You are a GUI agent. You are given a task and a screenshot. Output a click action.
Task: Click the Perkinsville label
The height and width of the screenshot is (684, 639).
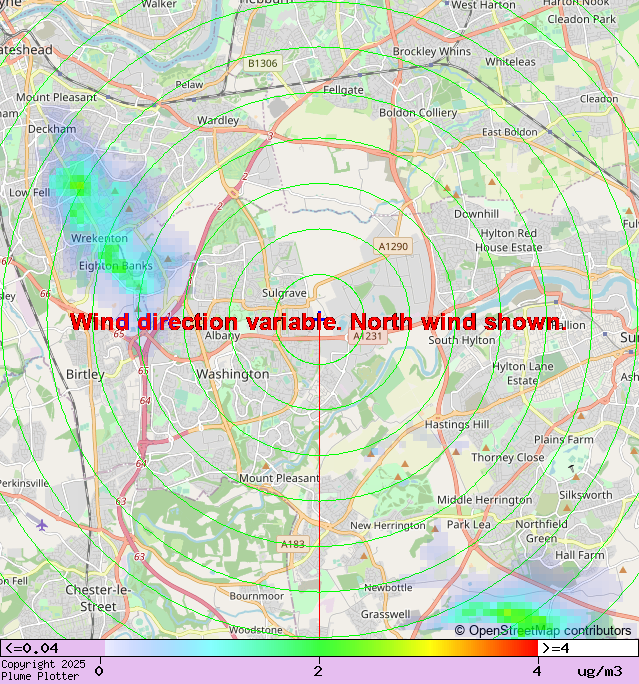pyautogui.click(x=24, y=483)
